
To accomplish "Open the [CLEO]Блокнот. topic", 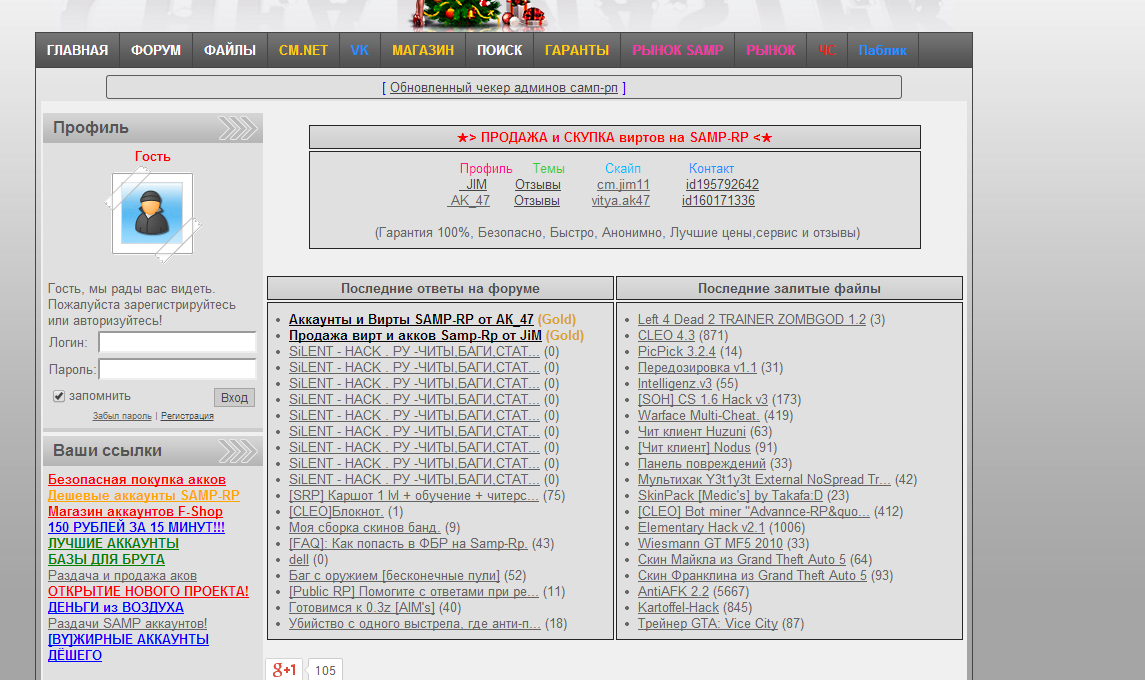I will 336,511.
